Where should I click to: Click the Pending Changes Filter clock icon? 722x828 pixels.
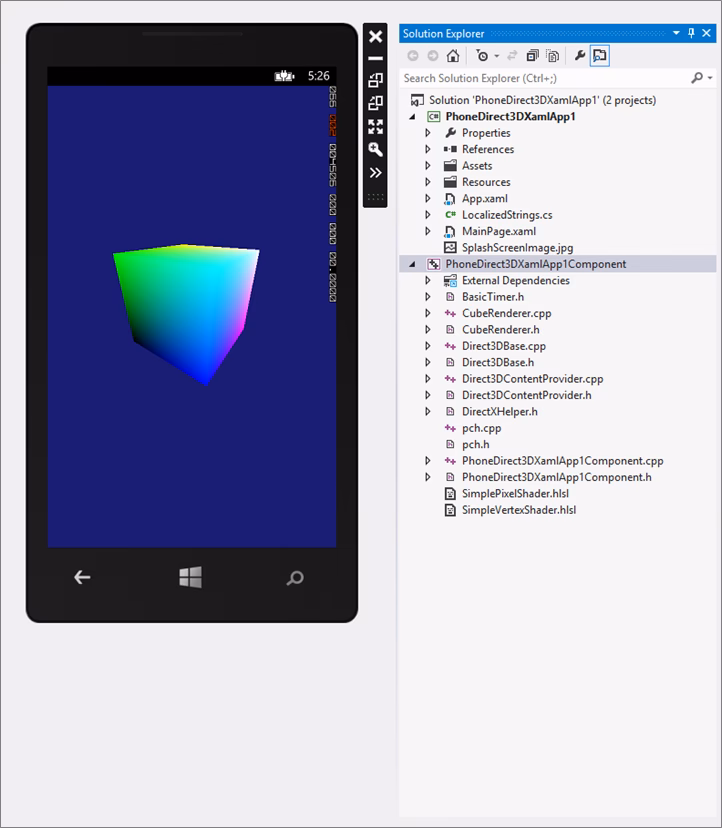tap(482, 55)
